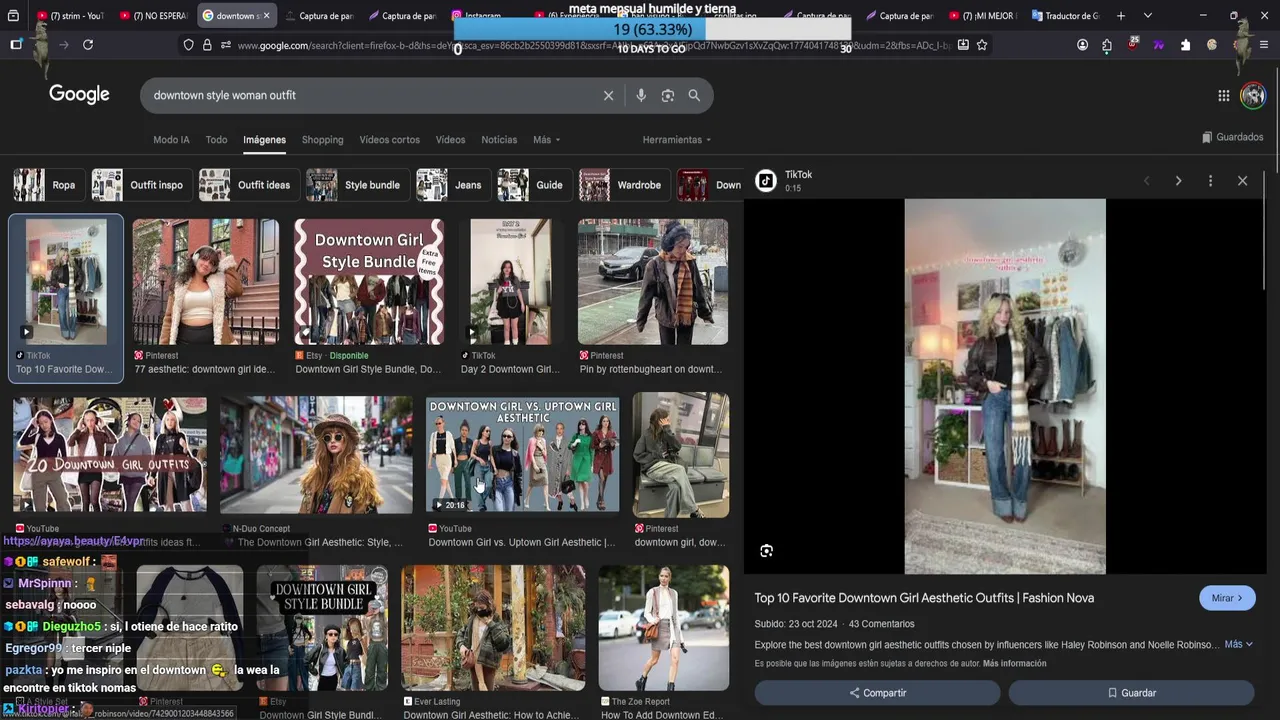Expand description with Más chevron

[x=1238, y=645]
